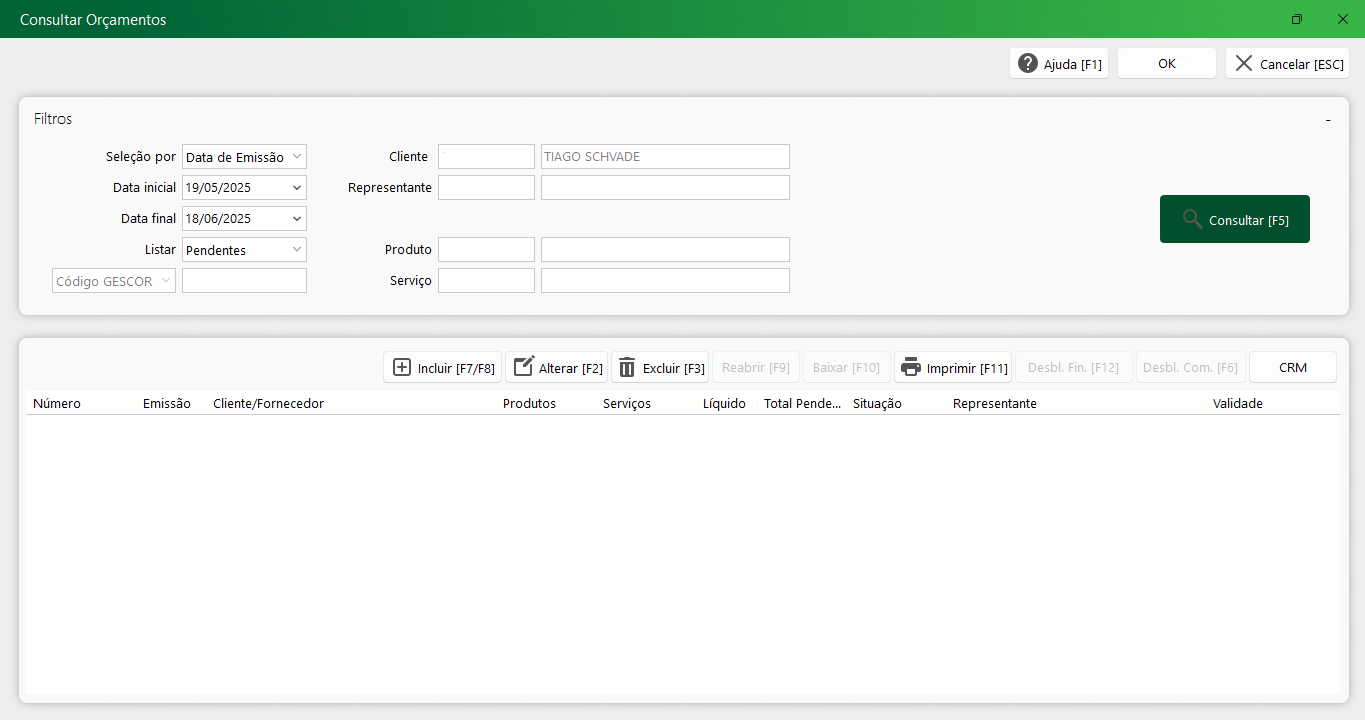
Task: Click the Excluir trash can icon
Action: [x=627, y=368]
